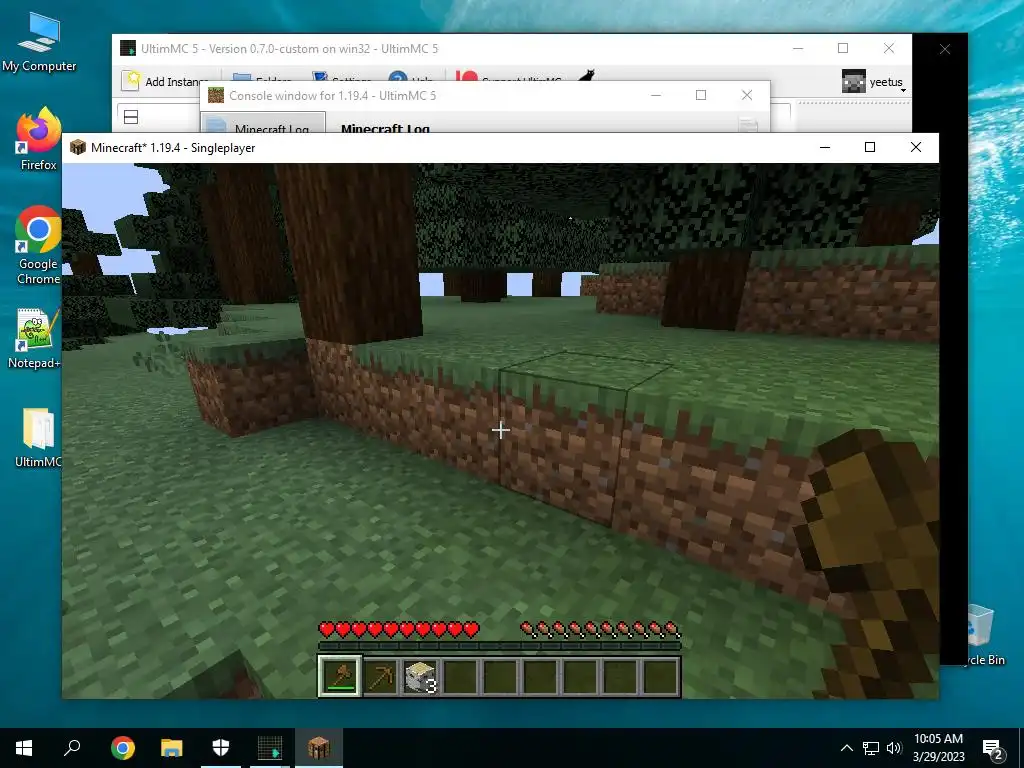Open Google Chrome desktop shortcut

(x=39, y=246)
